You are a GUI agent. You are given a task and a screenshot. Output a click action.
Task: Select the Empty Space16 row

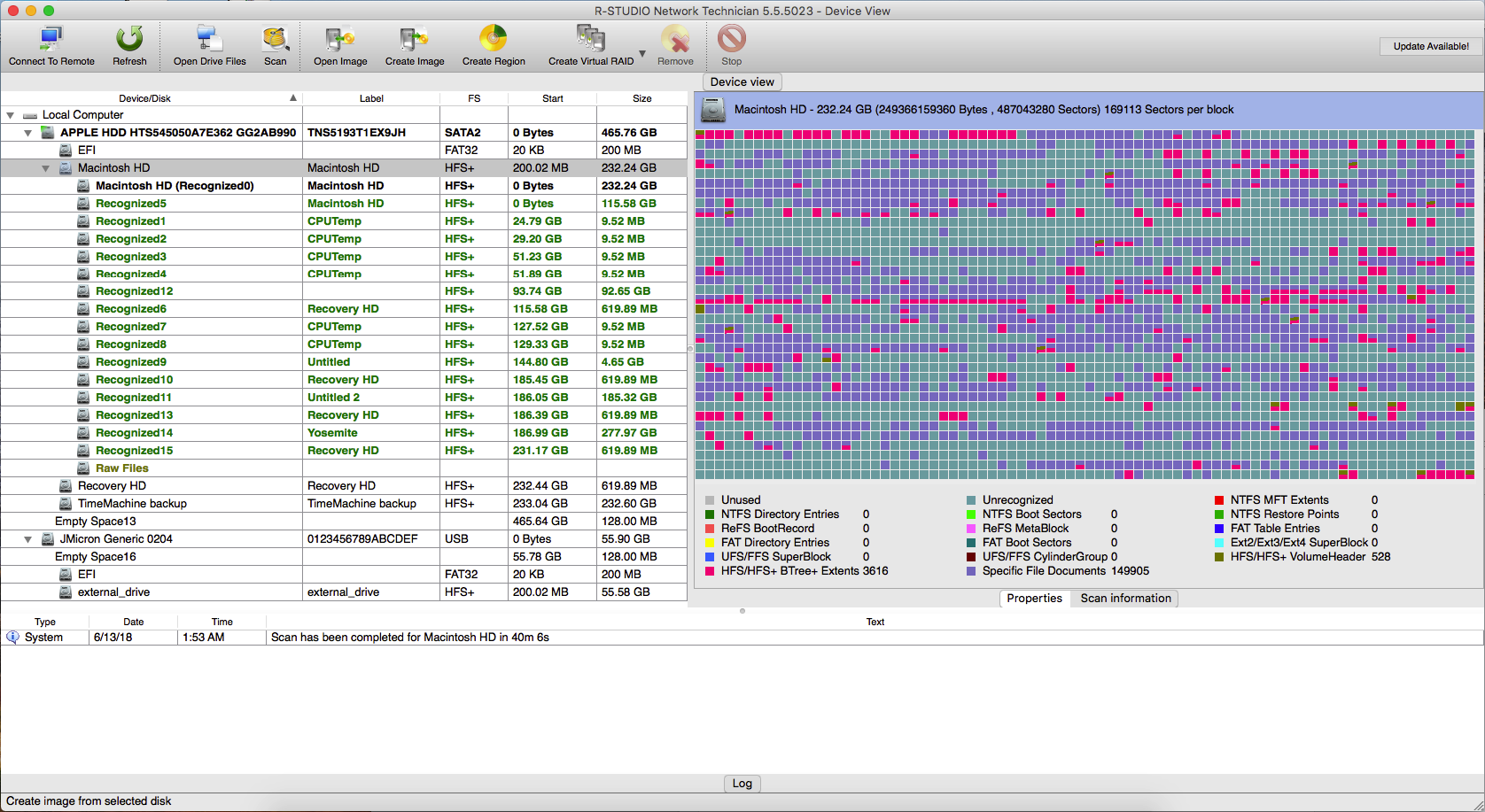tap(344, 557)
